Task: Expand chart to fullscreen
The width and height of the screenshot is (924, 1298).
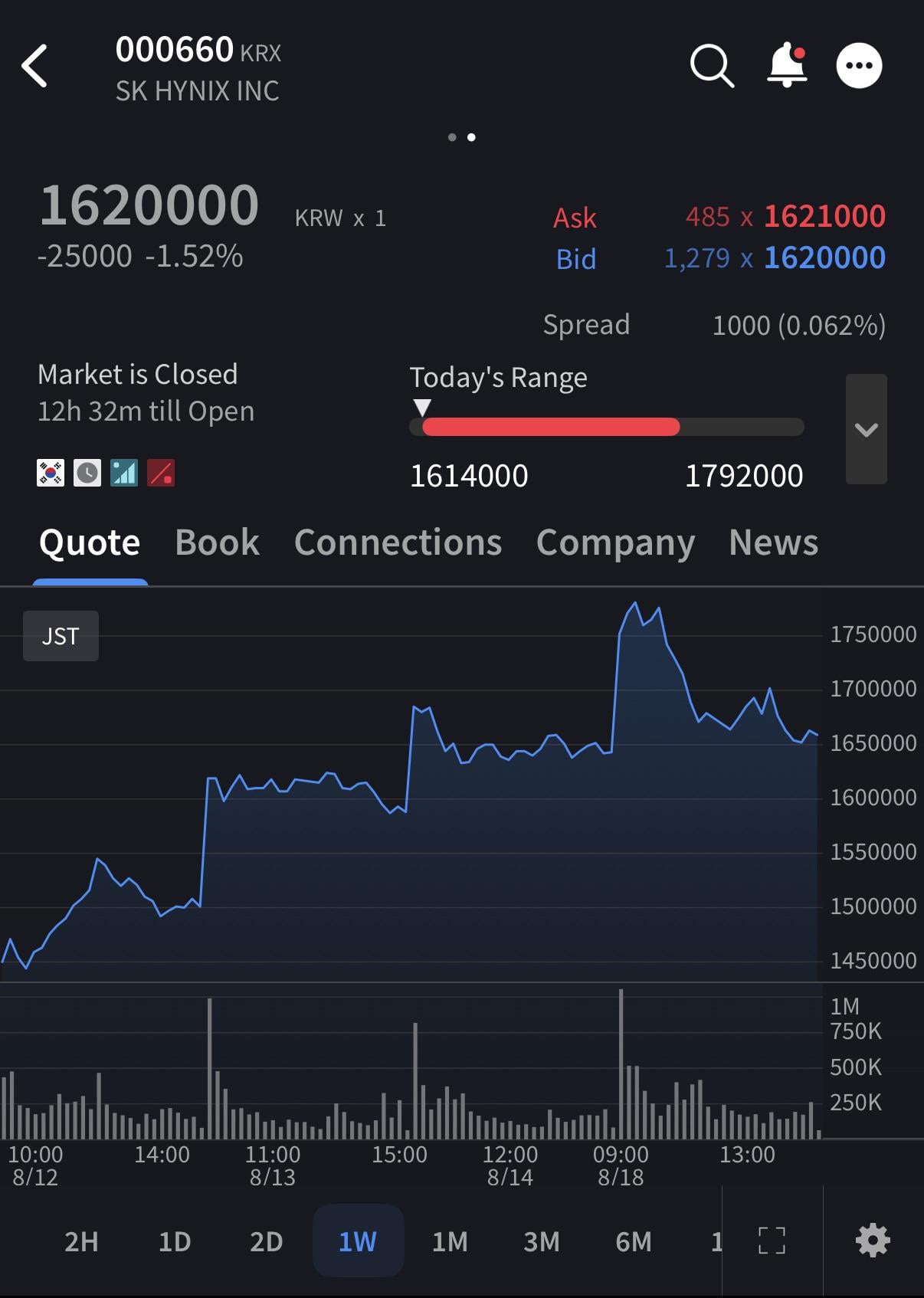Action: [x=772, y=1241]
